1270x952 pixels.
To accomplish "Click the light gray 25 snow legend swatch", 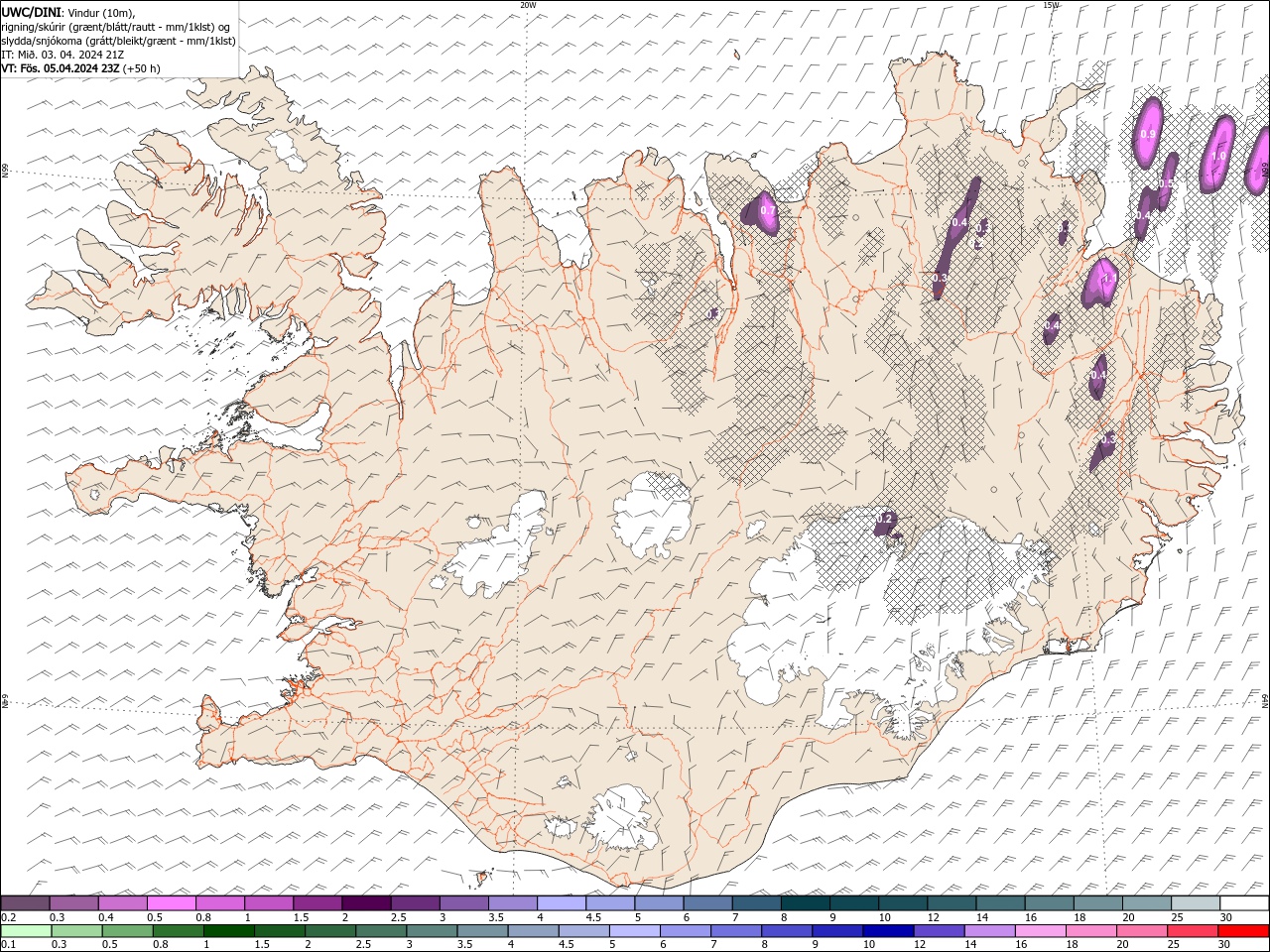I will [1196, 903].
